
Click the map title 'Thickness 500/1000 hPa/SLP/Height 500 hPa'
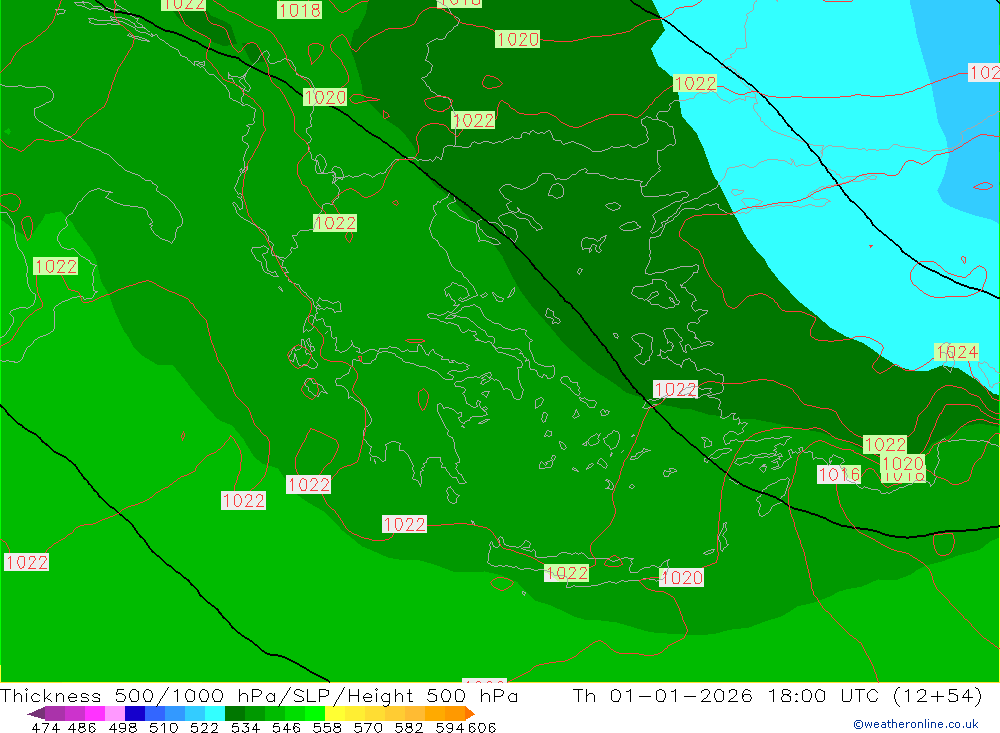pos(259,695)
